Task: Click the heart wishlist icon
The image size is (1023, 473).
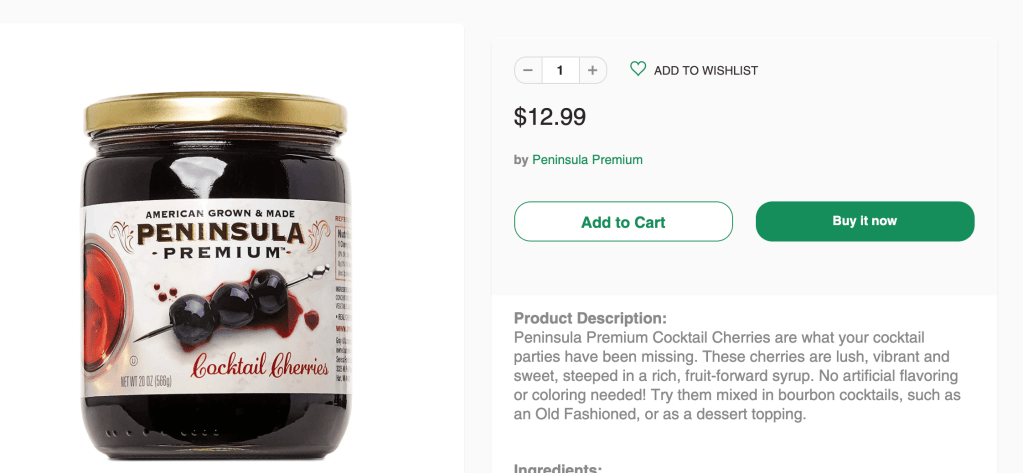Action: click(638, 69)
